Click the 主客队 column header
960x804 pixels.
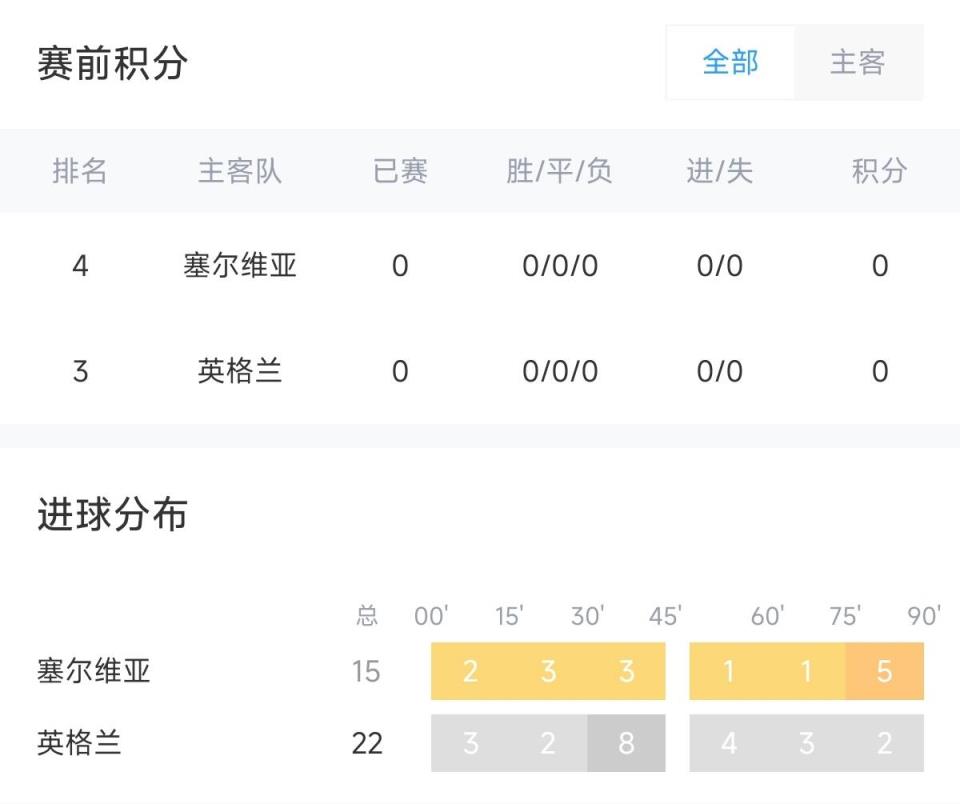click(x=240, y=172)
